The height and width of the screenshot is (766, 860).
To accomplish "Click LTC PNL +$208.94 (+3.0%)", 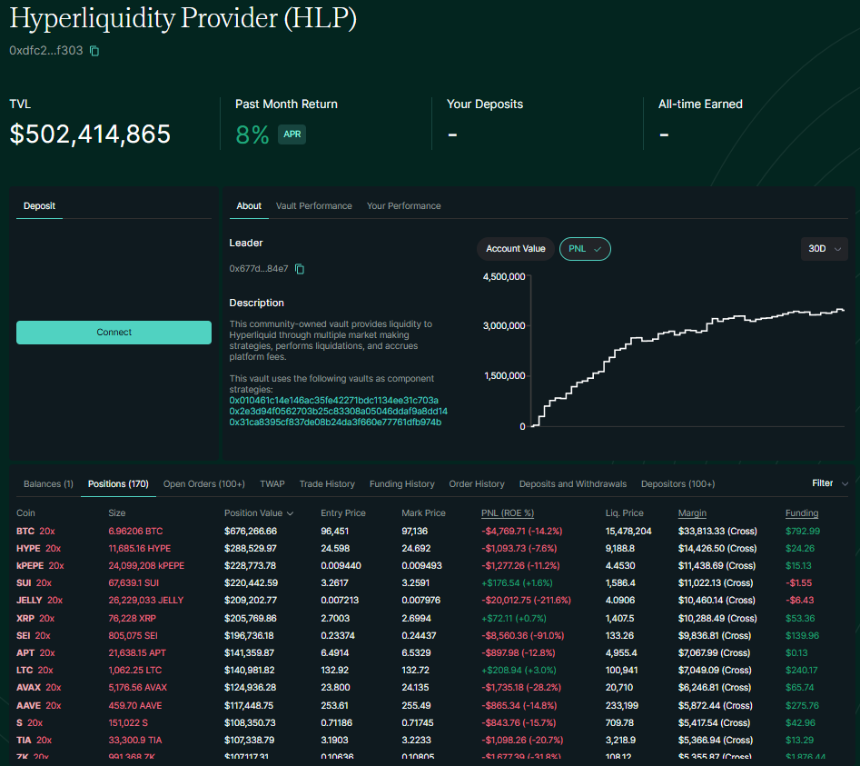I will (519, 670).
